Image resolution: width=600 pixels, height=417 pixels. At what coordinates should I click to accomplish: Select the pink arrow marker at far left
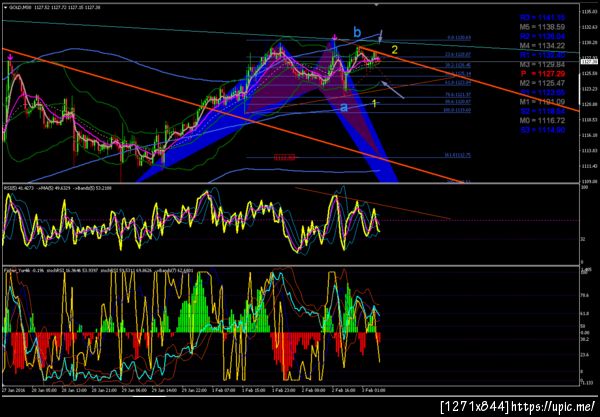tap(10, 57)
